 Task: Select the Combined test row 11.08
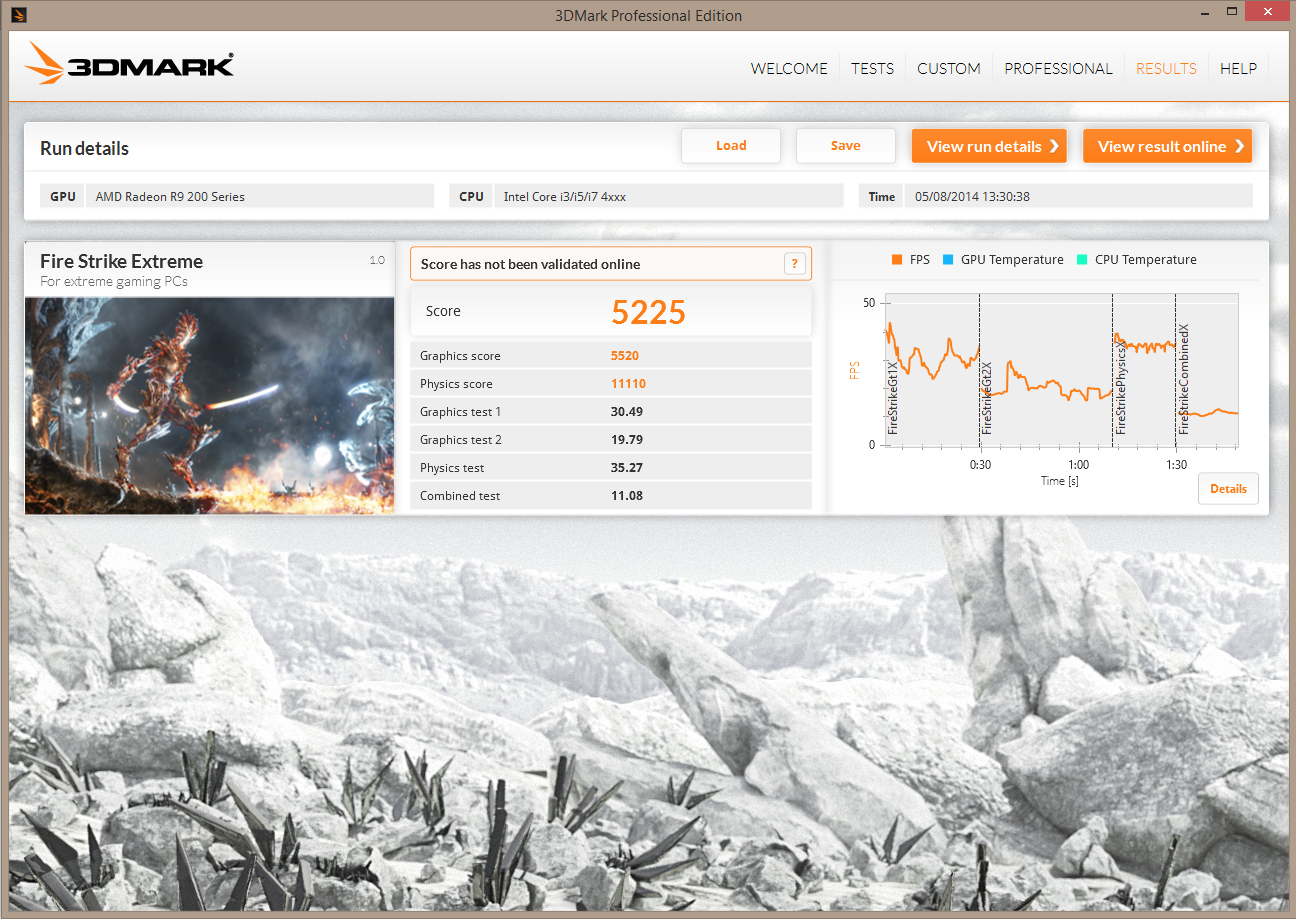click(611, 496)
